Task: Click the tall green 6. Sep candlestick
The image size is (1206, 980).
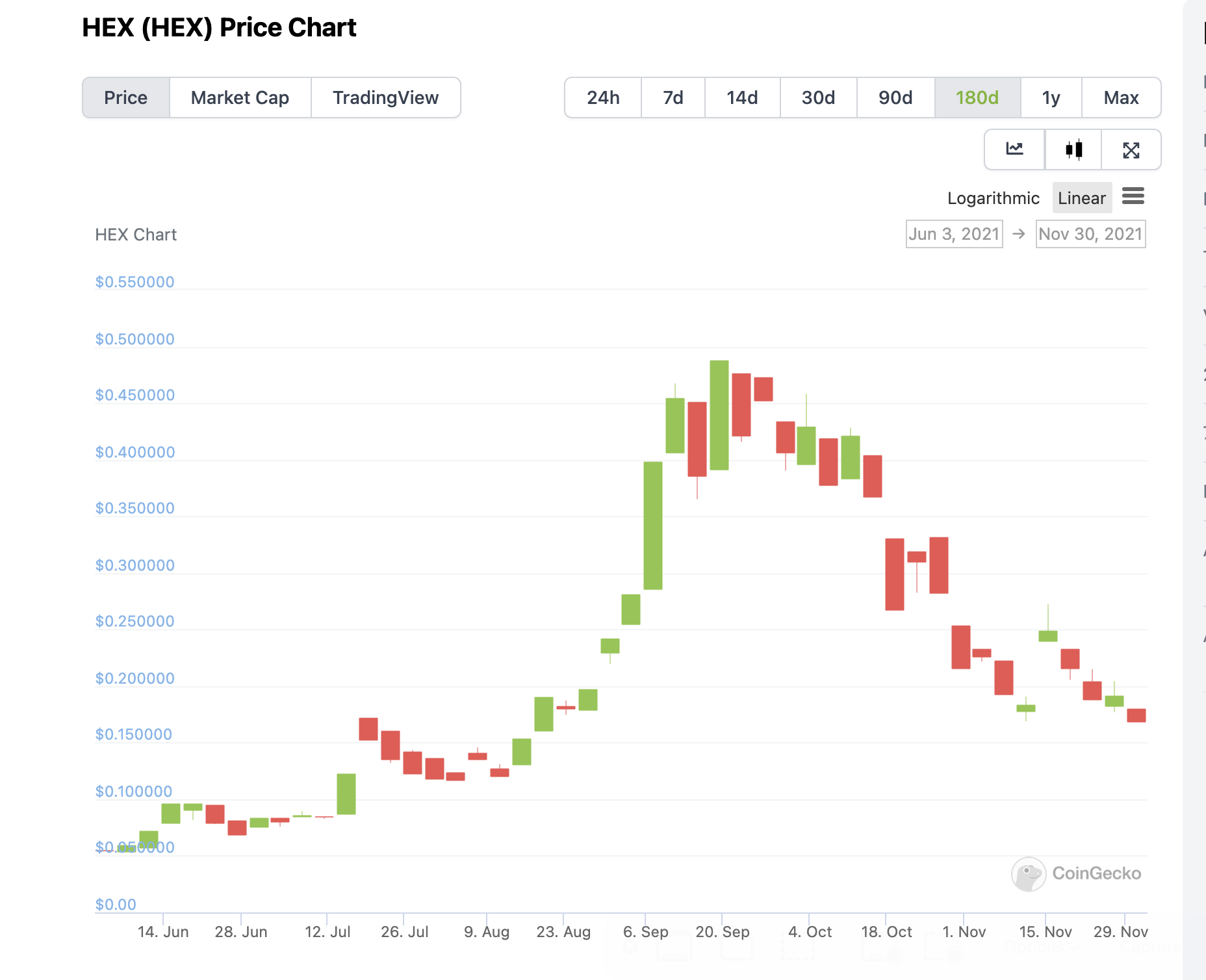Action: tap(653, 525)
